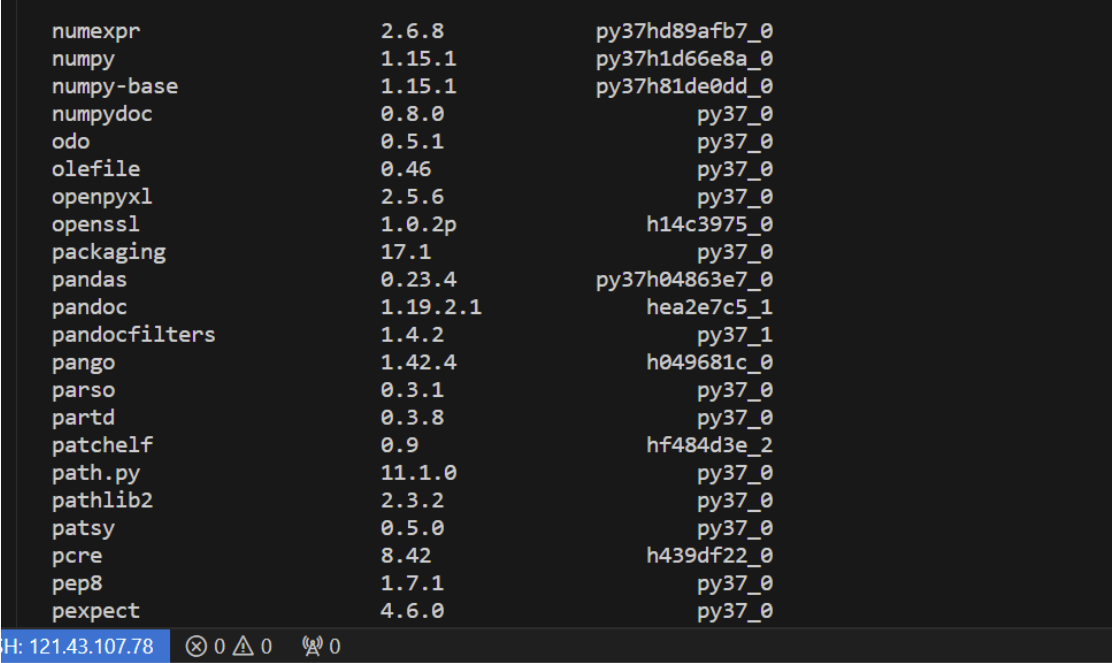The image size is (1112, 663).
Task: Click the packaging version 17.1 text
Action: [406, 252]
